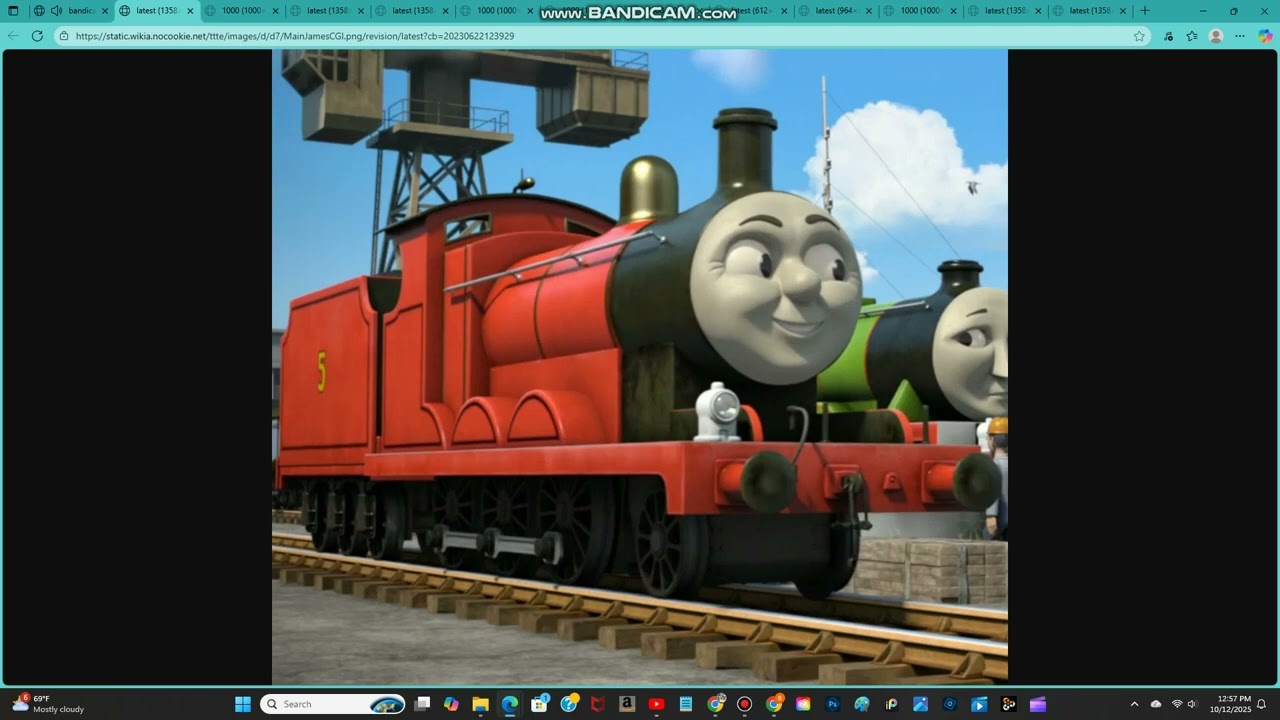The width and height of the screenshot is (1280, 720).
Task: View site information lock icon
Action: (x=64, y=36)
